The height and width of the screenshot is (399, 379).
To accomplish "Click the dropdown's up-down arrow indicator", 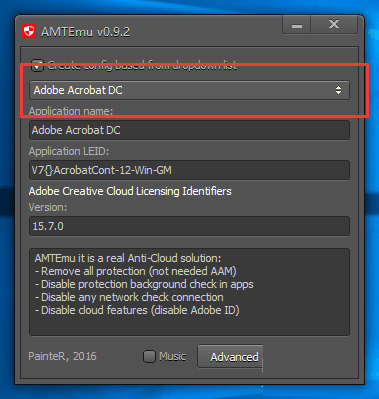I will click(338, 90).
